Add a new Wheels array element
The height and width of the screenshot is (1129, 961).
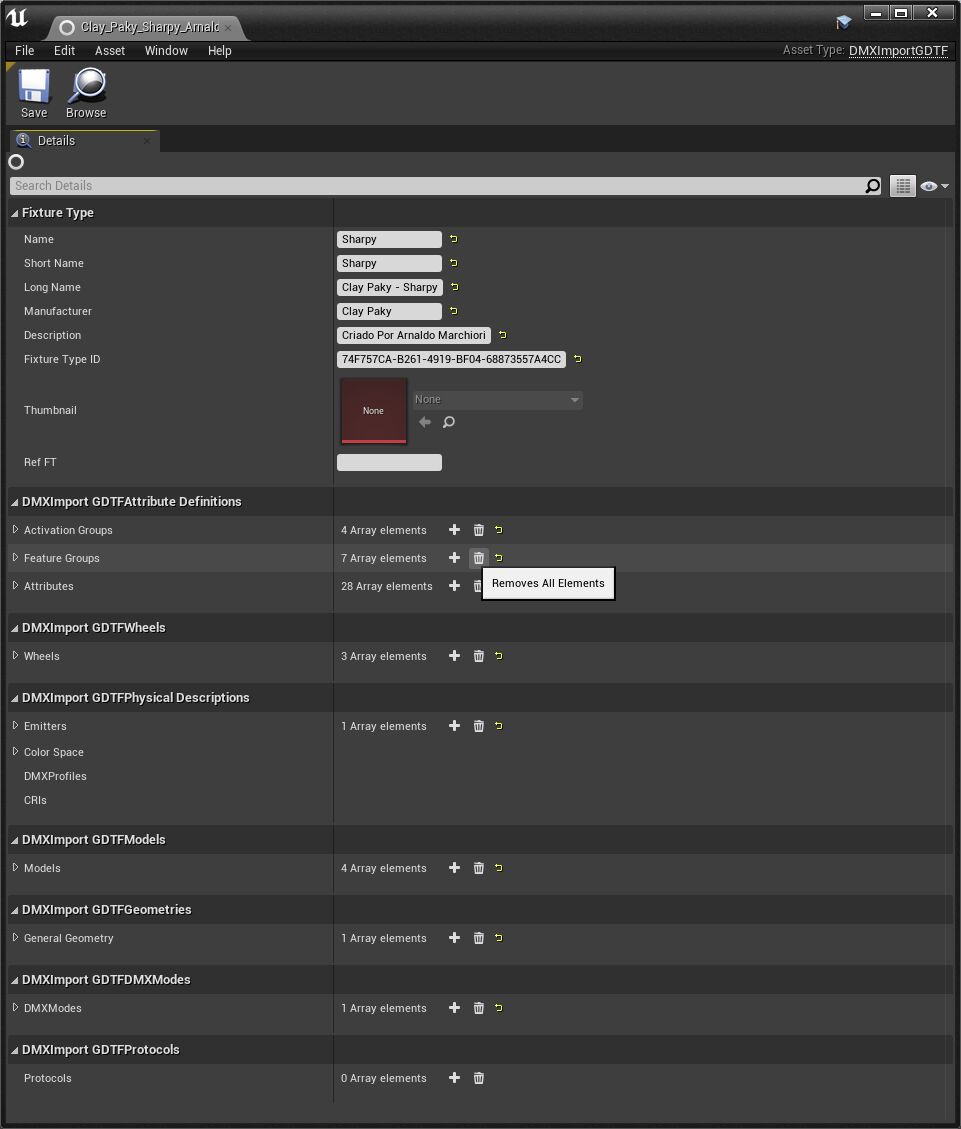tap(454, 656)
